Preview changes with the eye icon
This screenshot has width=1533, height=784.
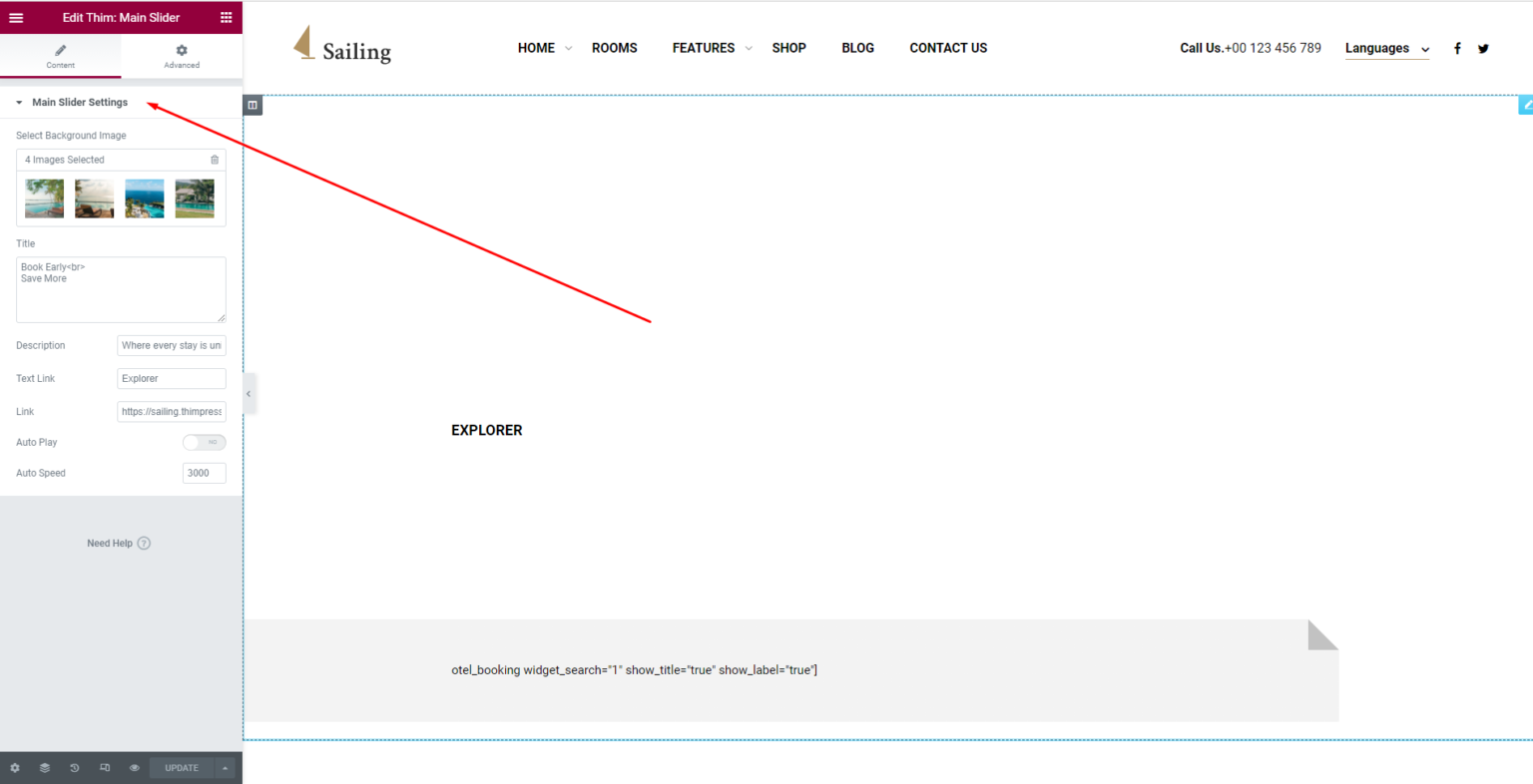(x=134, y=767)
